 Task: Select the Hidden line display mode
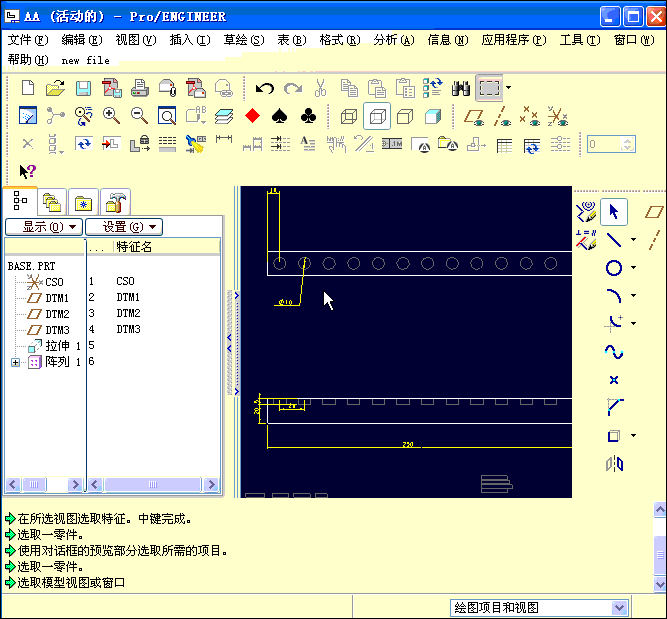tap(377, 116)
